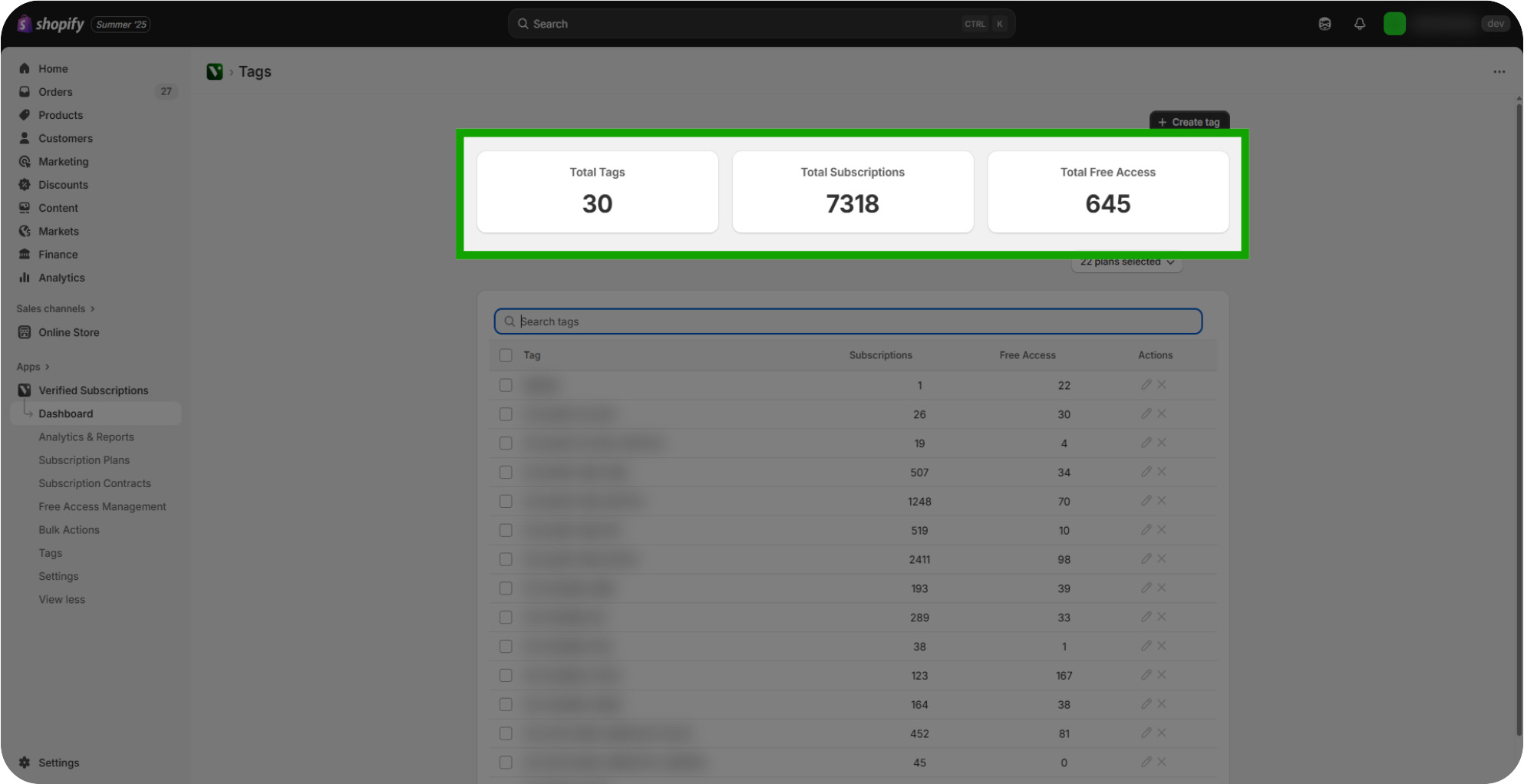Delete the tag with 26 subscriptions
This screenshot has height=784, width=1524.
1162,414
